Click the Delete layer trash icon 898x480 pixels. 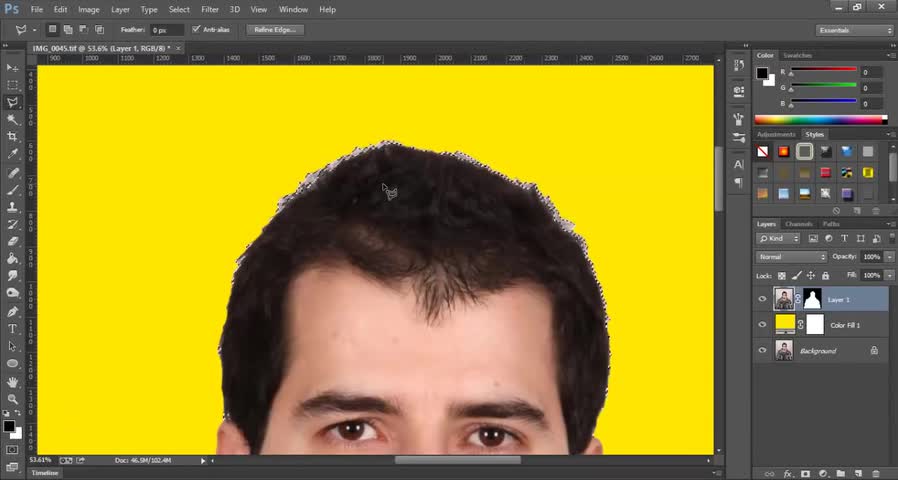pos(876,474)
